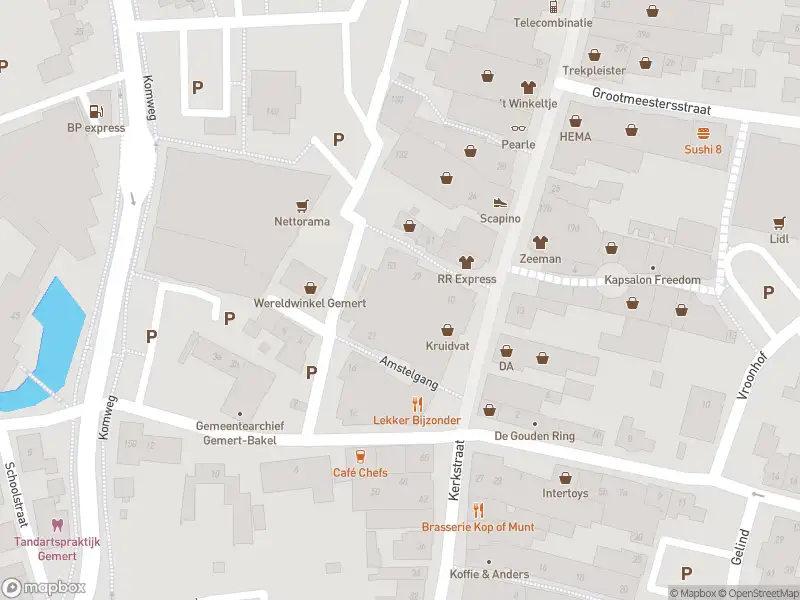Screen dimensions: 800x600
Task: Click the BP express fuel pump icon
Action: click(x=96, y=111)
